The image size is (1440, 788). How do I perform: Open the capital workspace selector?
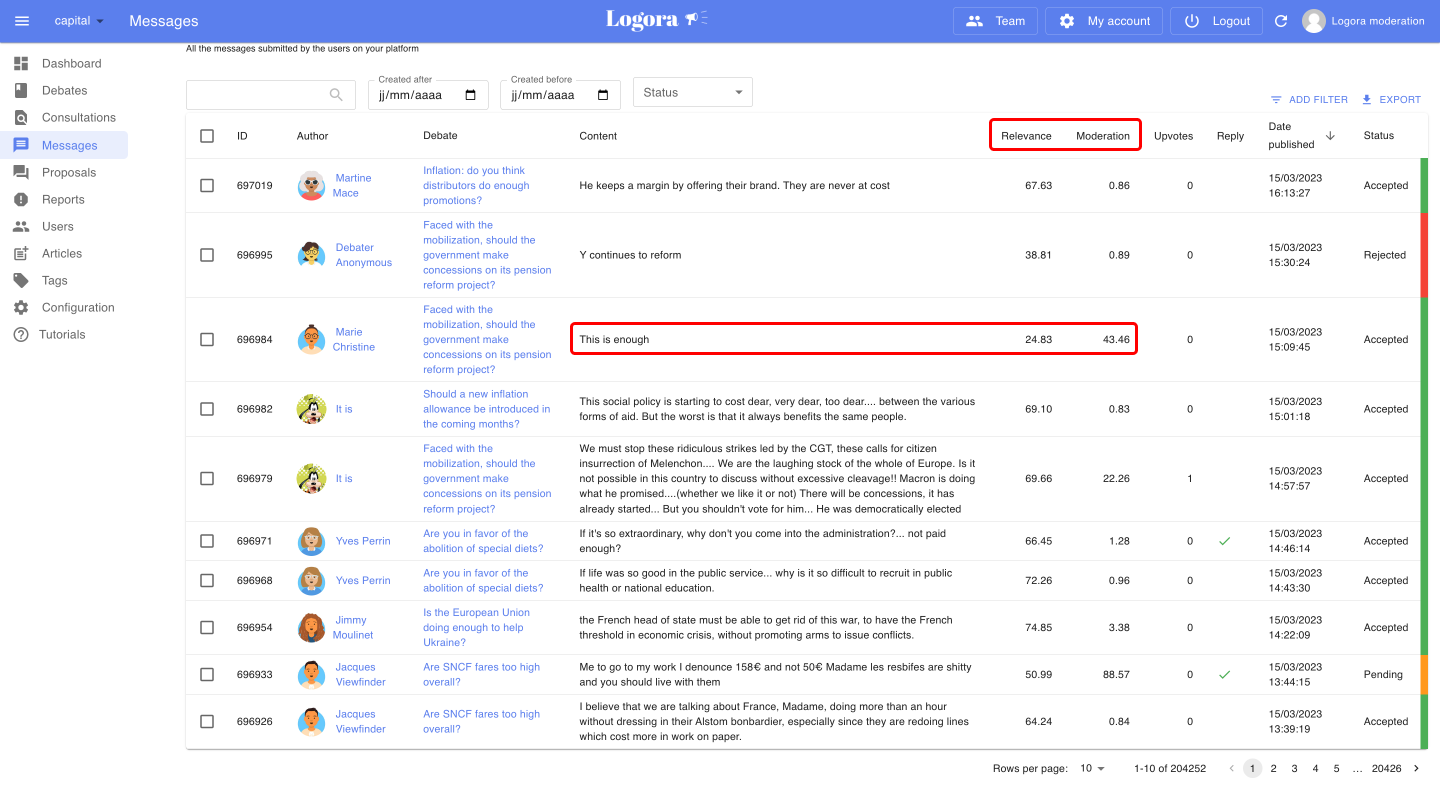[75, 20]
